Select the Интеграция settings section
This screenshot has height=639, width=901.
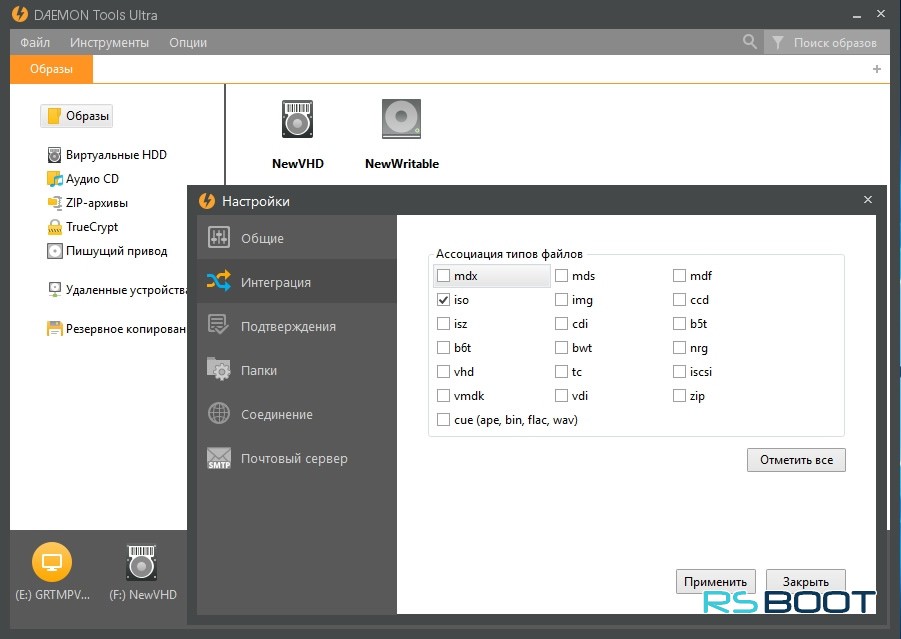[297, 282]
